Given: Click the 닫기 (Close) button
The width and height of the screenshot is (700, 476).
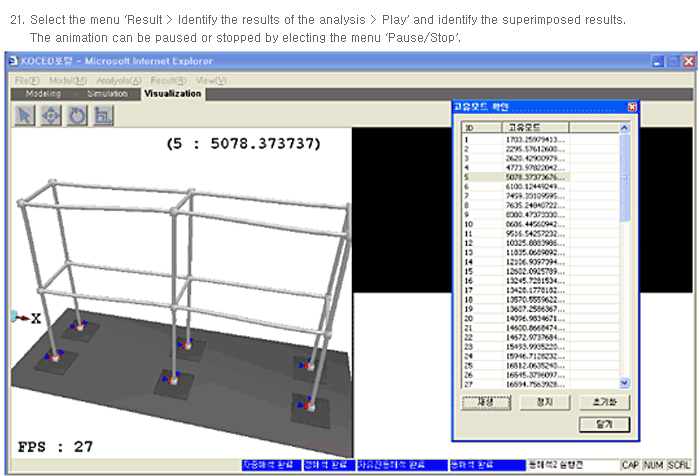Looking at the screenshot, I should click(603, 424).
